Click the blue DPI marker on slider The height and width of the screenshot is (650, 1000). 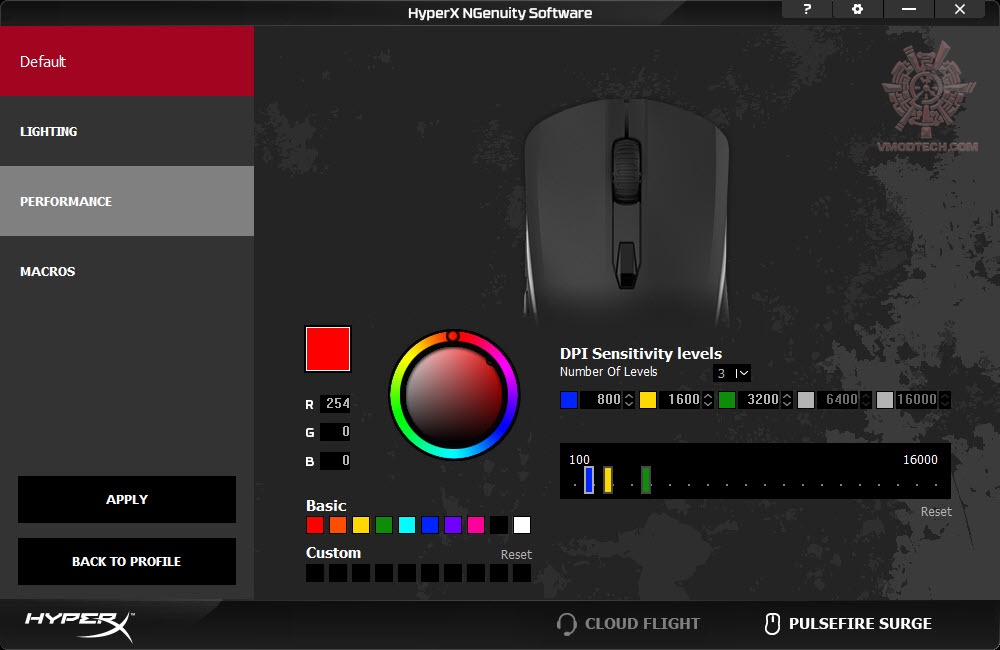[x=589, y=480]
